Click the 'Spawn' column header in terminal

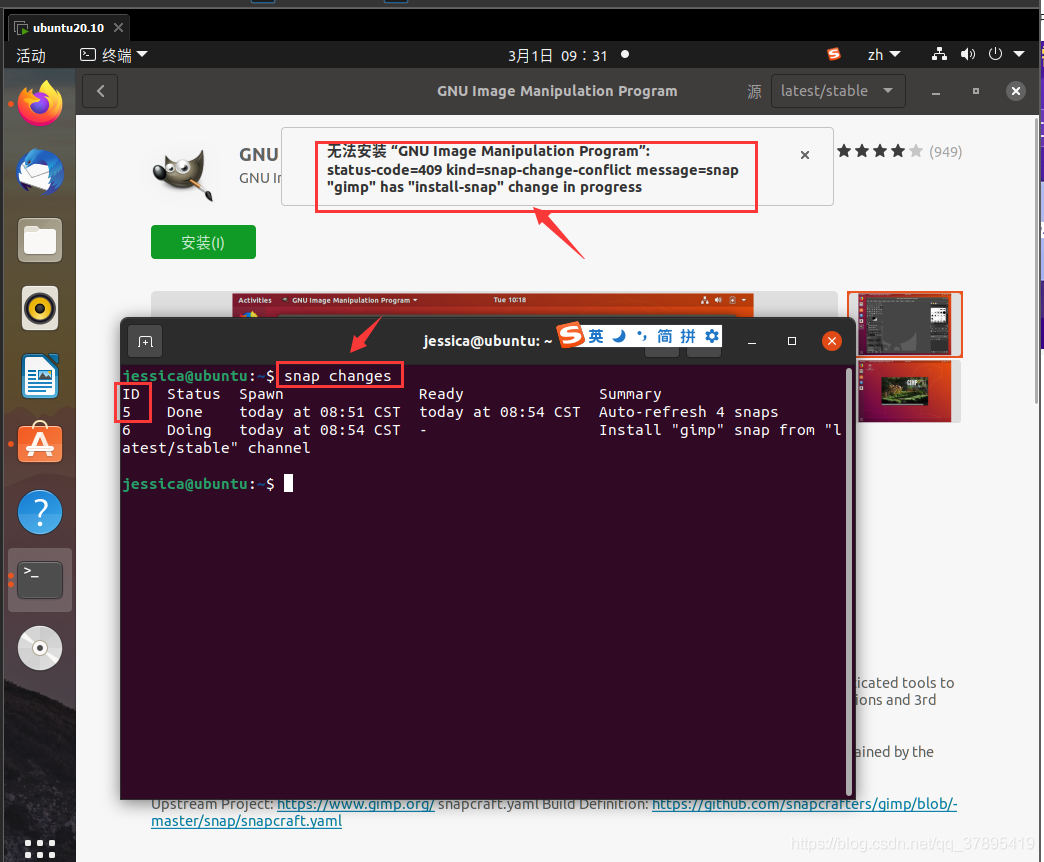coord(261,394)
